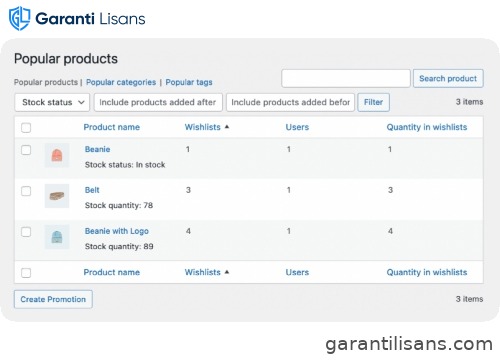Viewport: 500px width, 360px height.
Task: Sort by Quantity in wishlists footer header
Action: [427, 272]
